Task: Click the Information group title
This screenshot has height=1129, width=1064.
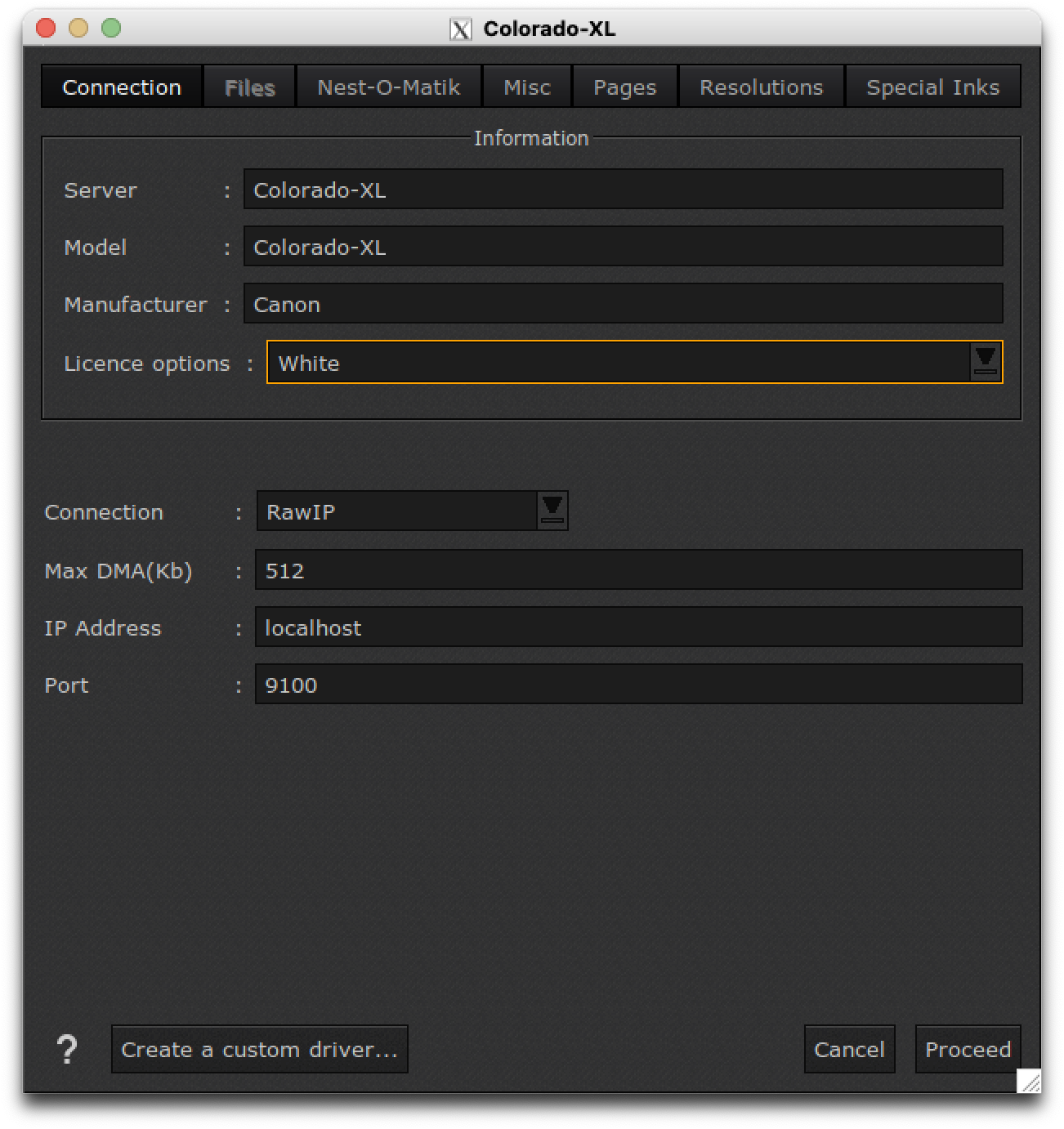Action: pos(531,138)
